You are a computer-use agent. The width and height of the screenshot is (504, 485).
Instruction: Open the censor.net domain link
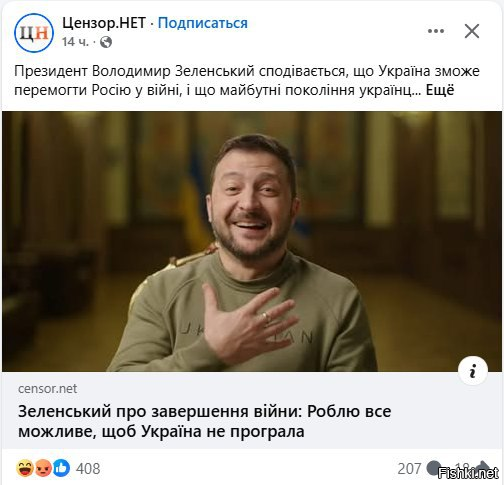47,389
